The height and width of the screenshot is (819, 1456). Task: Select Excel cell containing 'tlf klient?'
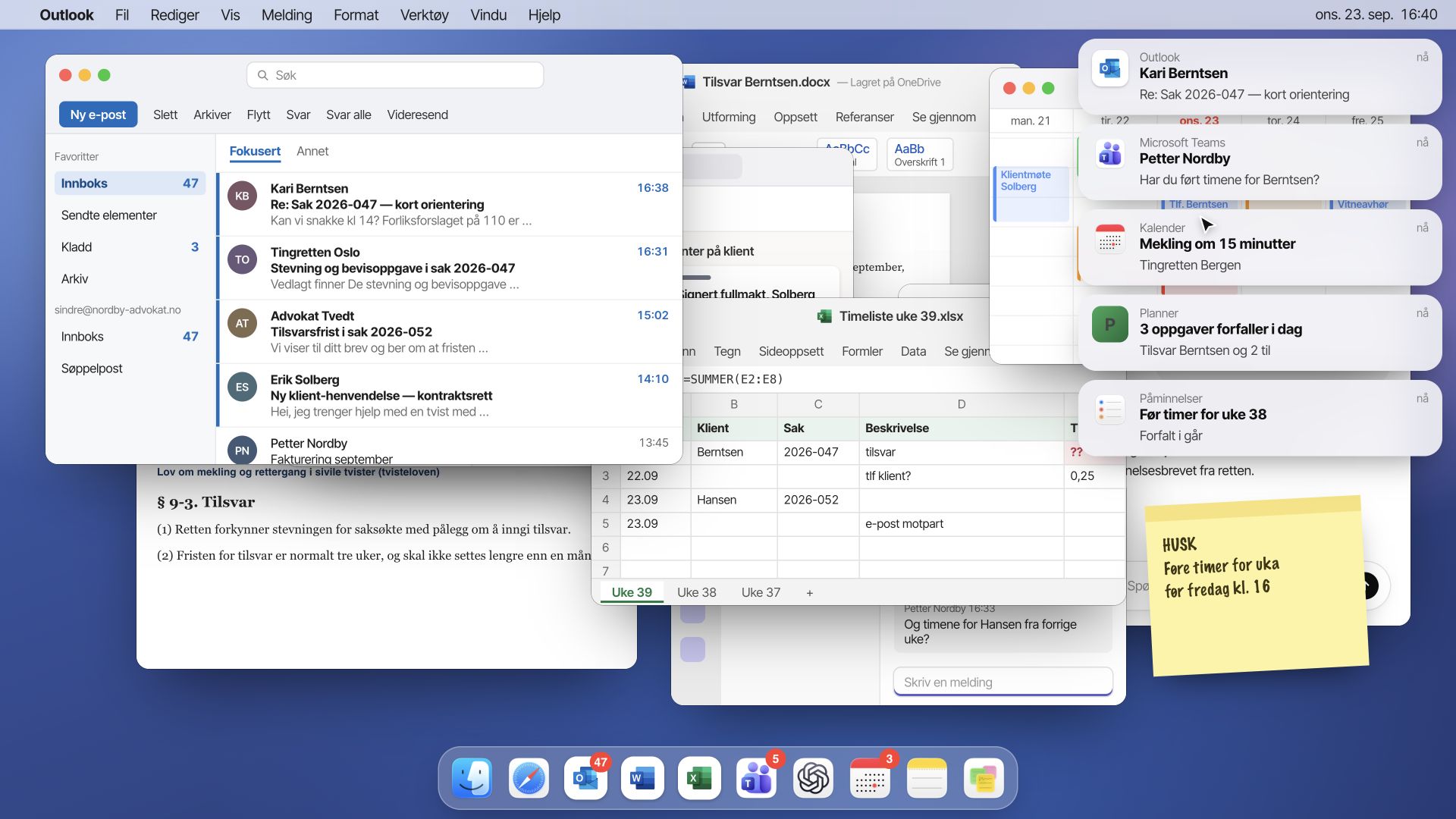click(x=962, y=476)
